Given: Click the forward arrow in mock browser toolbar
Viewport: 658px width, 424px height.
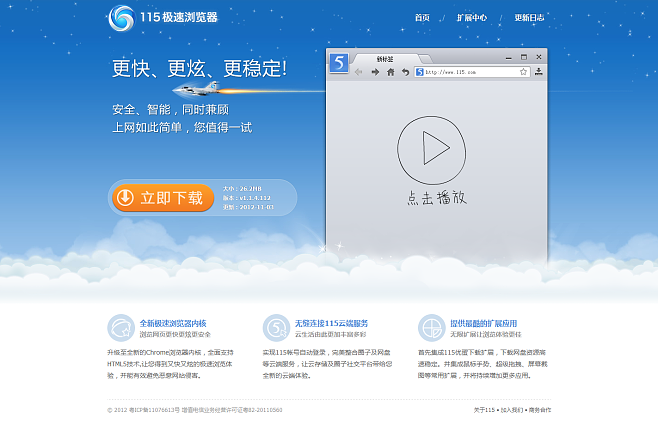Looking at the screenshot, I should 375,72.
